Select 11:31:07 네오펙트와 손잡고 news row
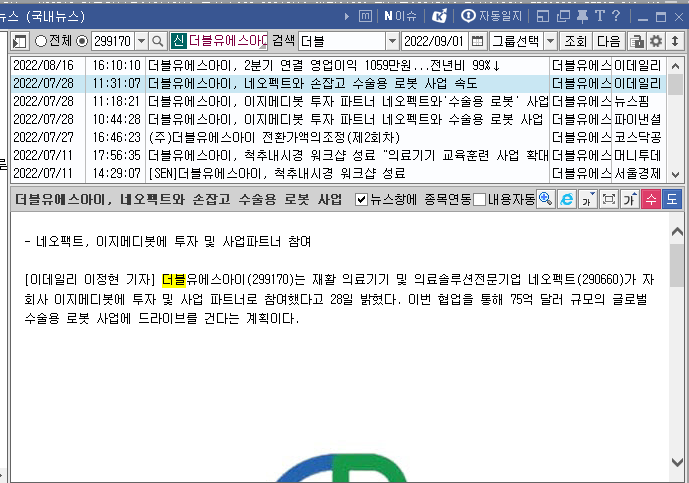This screenshot has width=689, height=483. coord(338,84)
